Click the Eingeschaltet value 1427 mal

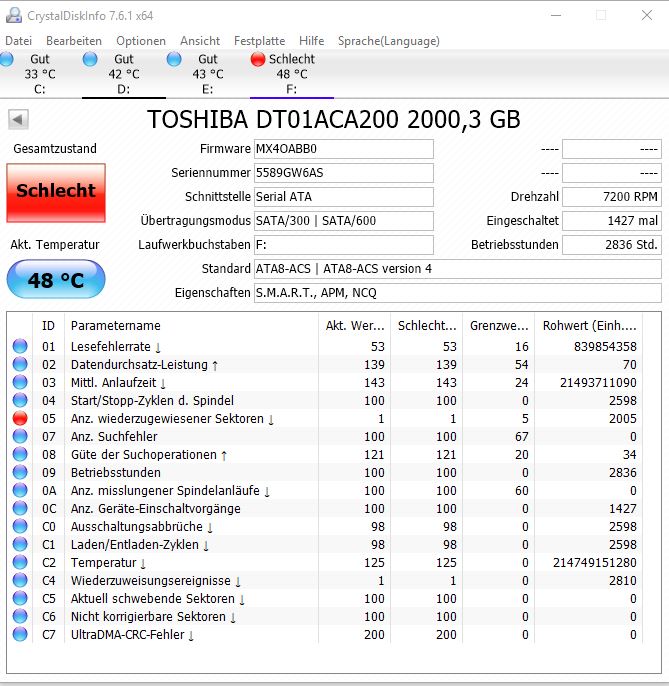[612, 221]
